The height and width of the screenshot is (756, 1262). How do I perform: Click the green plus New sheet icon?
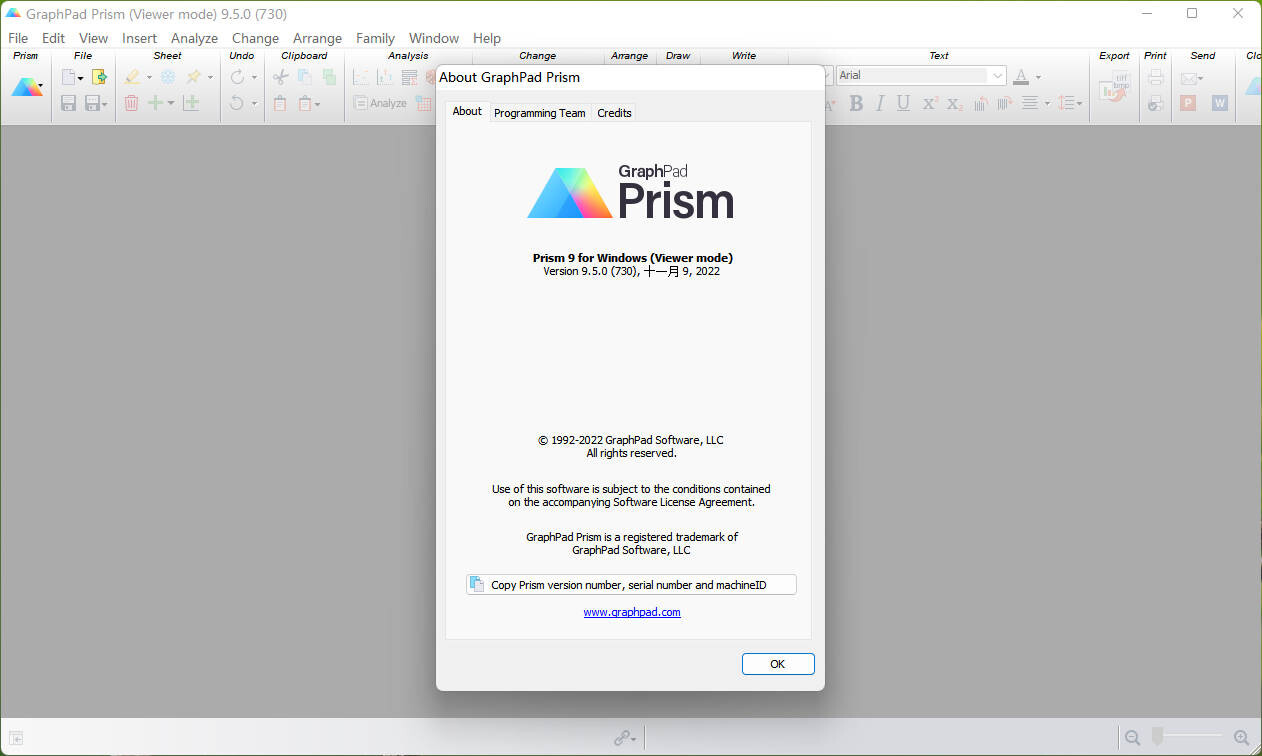[x=155, y=103]
